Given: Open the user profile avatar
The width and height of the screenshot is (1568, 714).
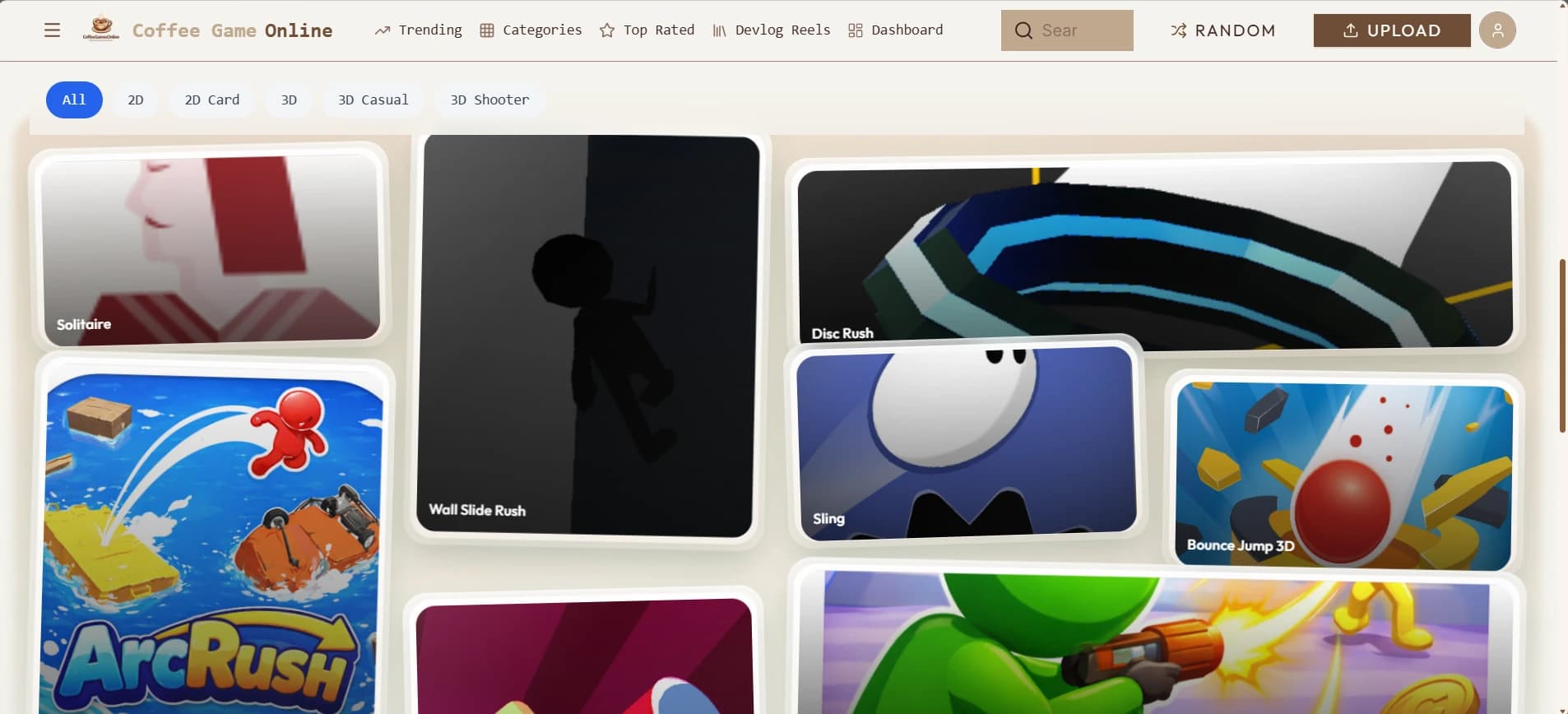Looking at the screenshot, I should 1497,30.
